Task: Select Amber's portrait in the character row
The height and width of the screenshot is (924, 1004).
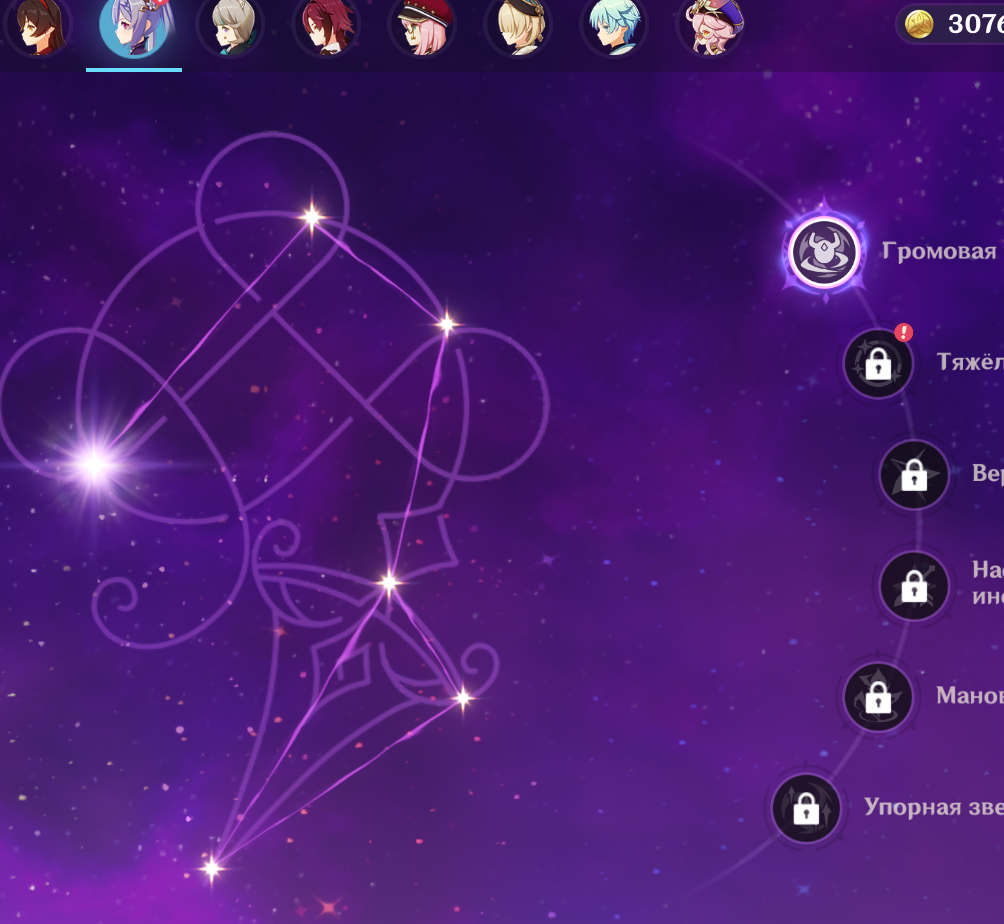Action: 38,26
